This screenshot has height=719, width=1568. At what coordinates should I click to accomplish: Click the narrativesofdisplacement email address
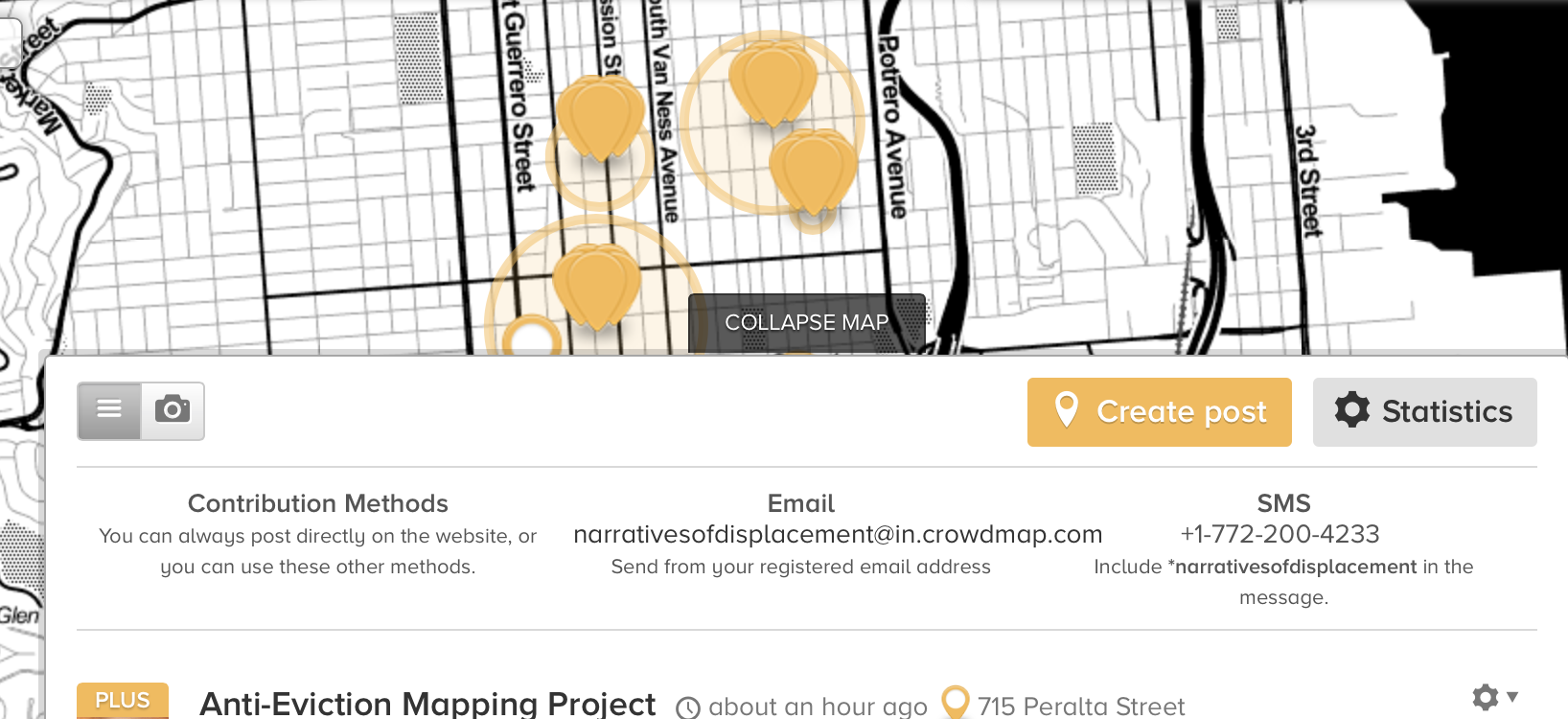pyautogui.click(x=837, y=534)
